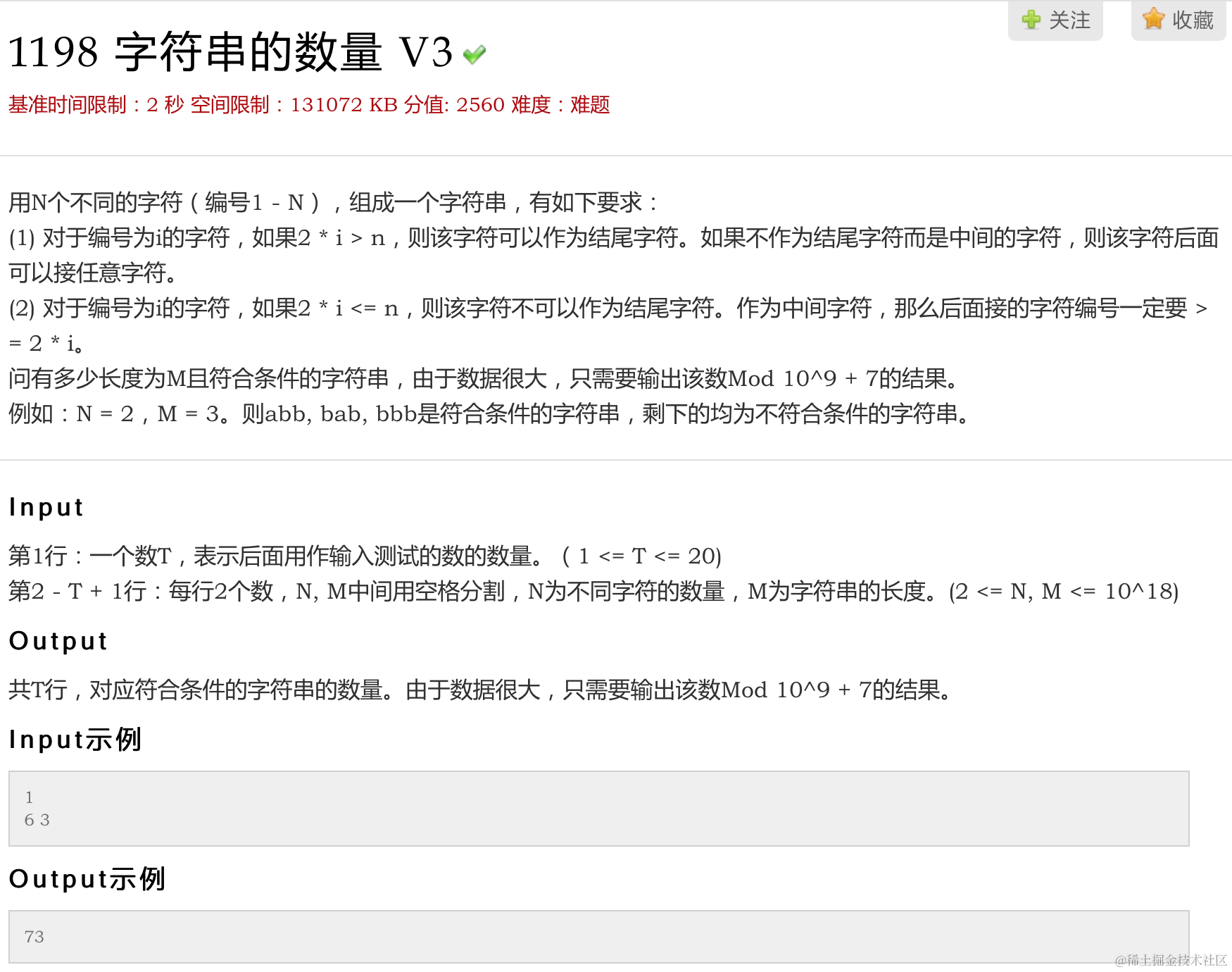Click the 关注 follow button
The width and height of the screenshot is (1232, 972).
click(1055, 20)
